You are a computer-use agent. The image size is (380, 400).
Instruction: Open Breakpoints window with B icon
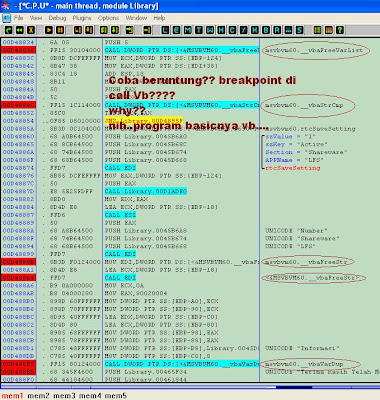[266, 30]
